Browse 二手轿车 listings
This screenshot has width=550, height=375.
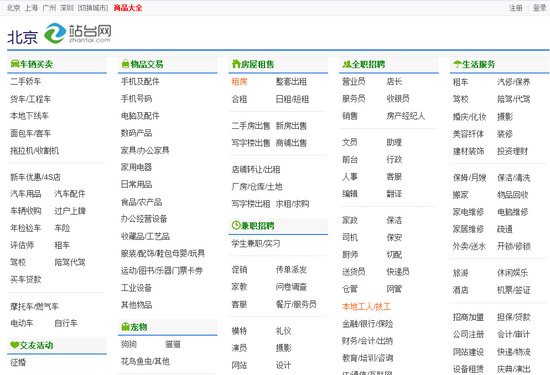26,81
